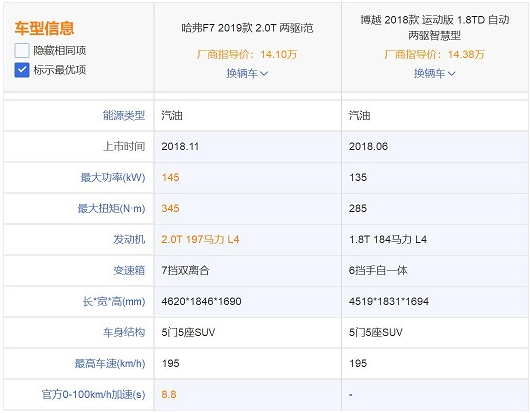Click the 发动机 row label
Image resolution: width=531 pixels, height=413 pixels.
click(129, 239)
